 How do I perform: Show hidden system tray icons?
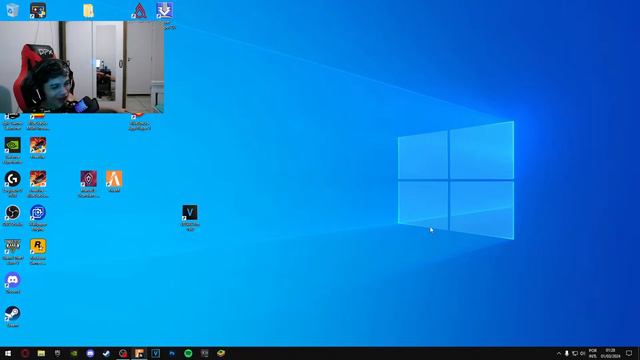tap(559, 353)
